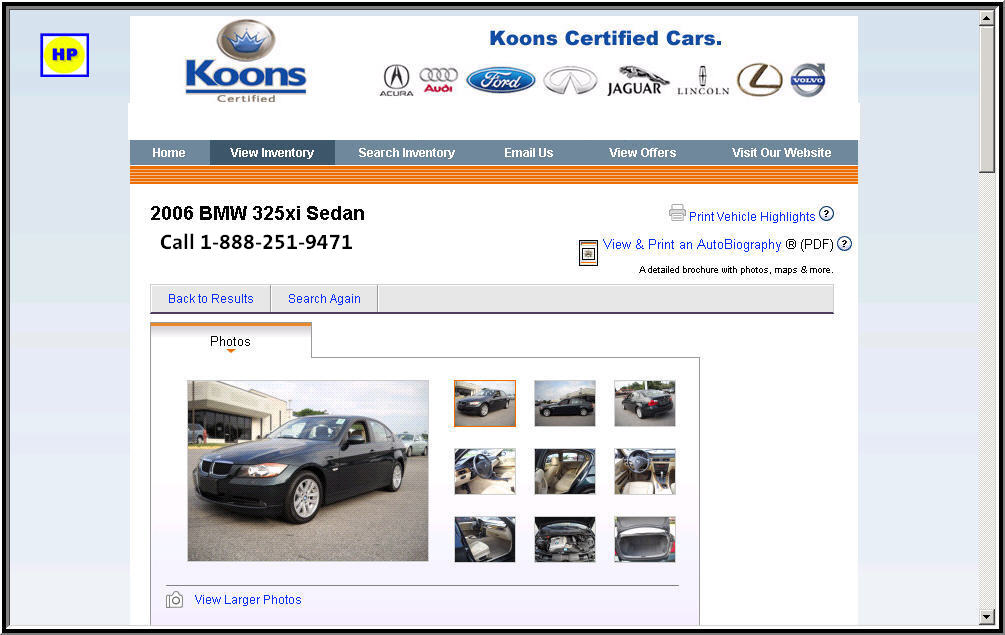Select the passenger door interior thumbnail
Viewport: 1005px width, 635px height.
pos(485,540)
